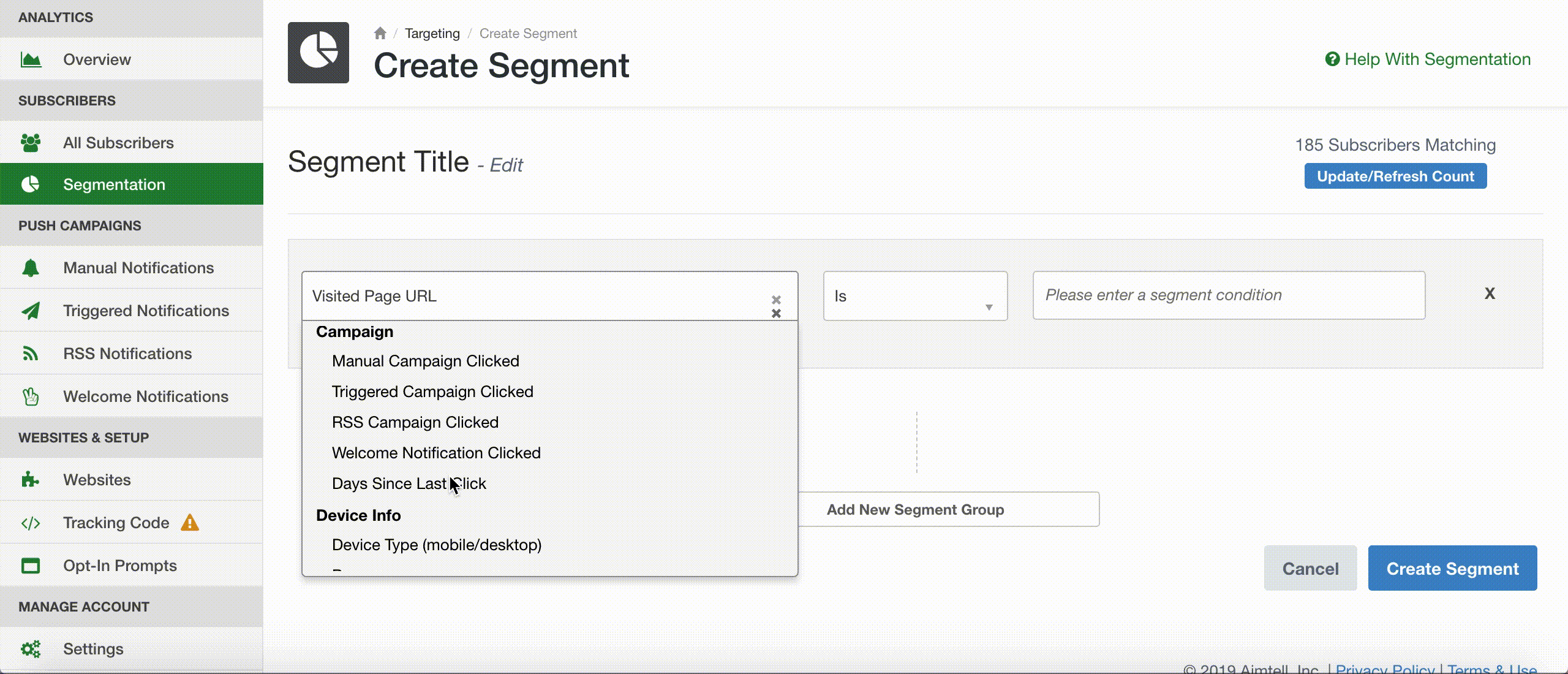1568x674 pixels.
Task: Clear the Visited Page URL selection with the x
Action: (x=777, y=300)
